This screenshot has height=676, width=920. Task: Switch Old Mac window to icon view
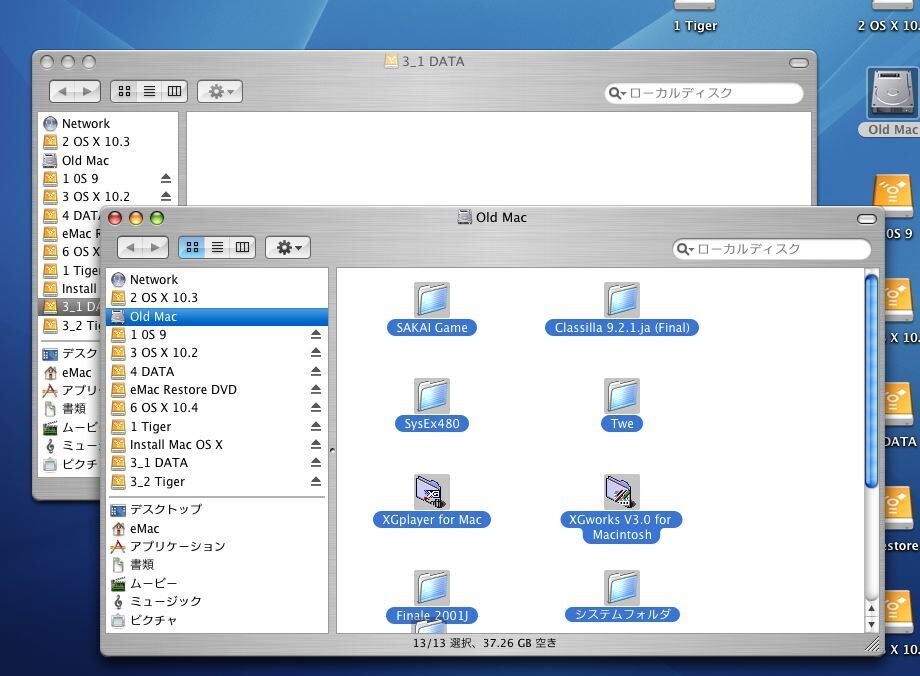[x=192, y=247]
